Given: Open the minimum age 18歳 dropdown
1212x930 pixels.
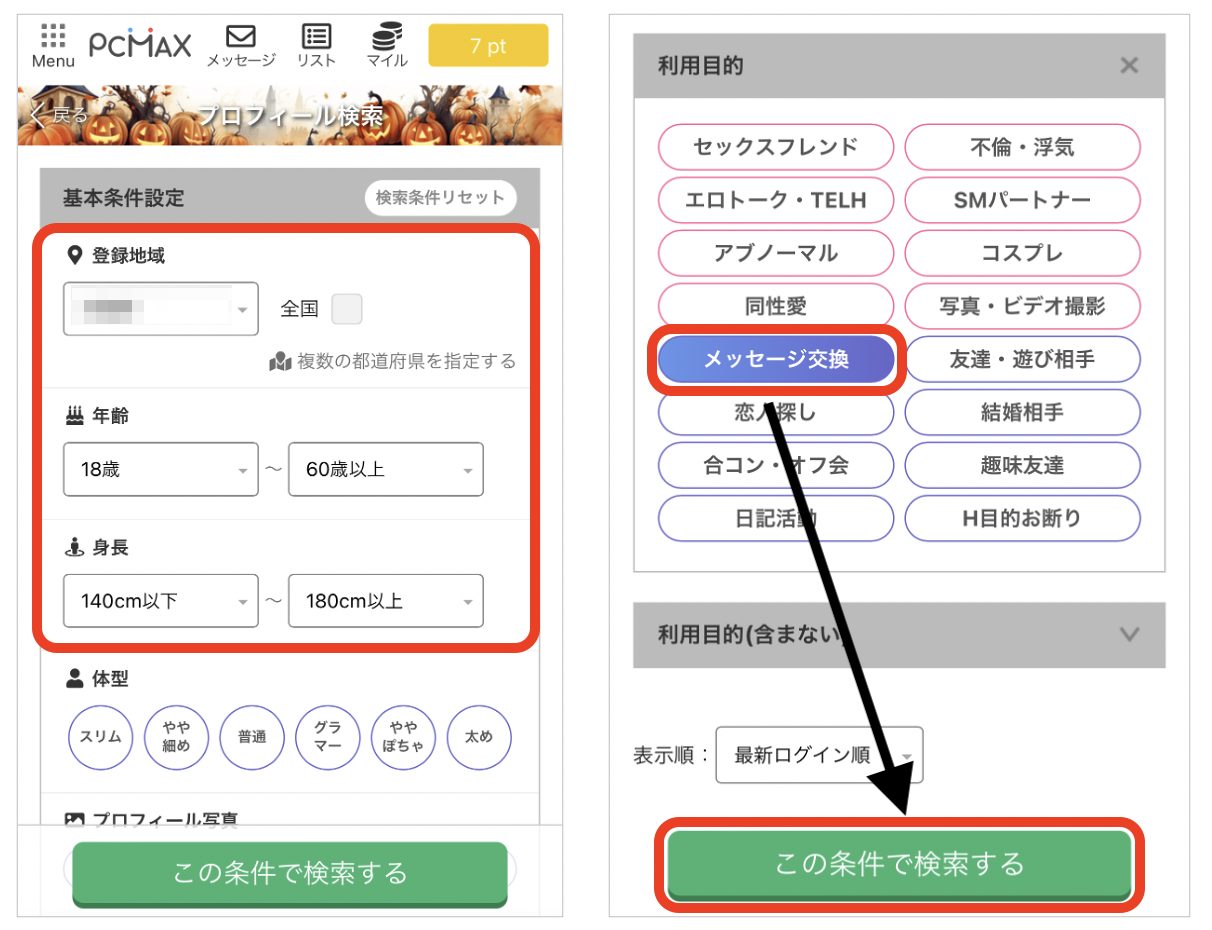Looking at the screenshot, I should click(x=160, y=469).
